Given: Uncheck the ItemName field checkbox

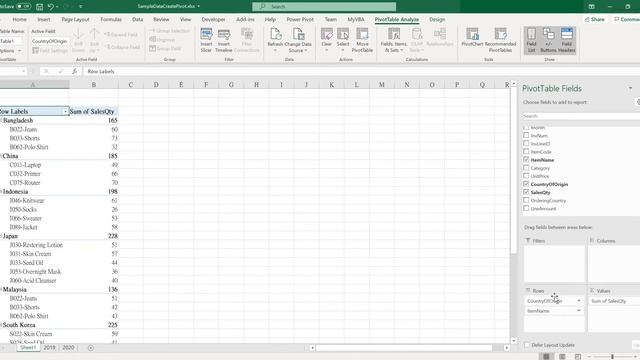Looking at the screenshot, I should click(x=526, y=160).
